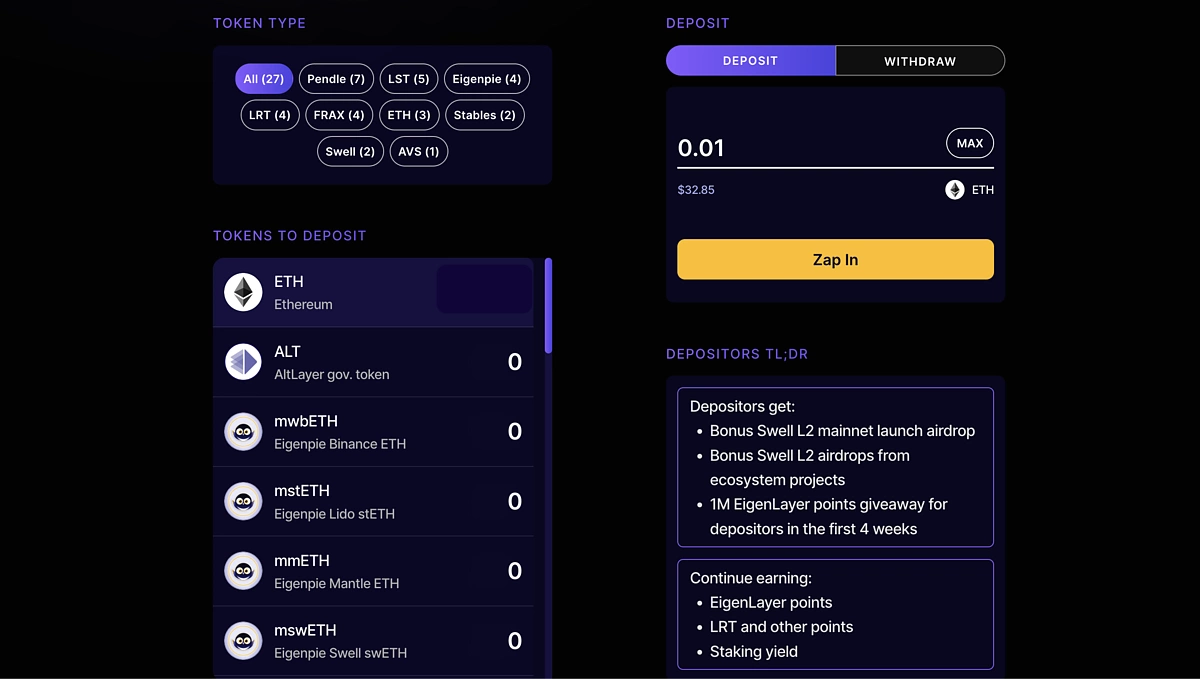The height and width of the screenshot is (679, 1200).
Task: Filter tokens by All (27)
Action: pos(264,79)
